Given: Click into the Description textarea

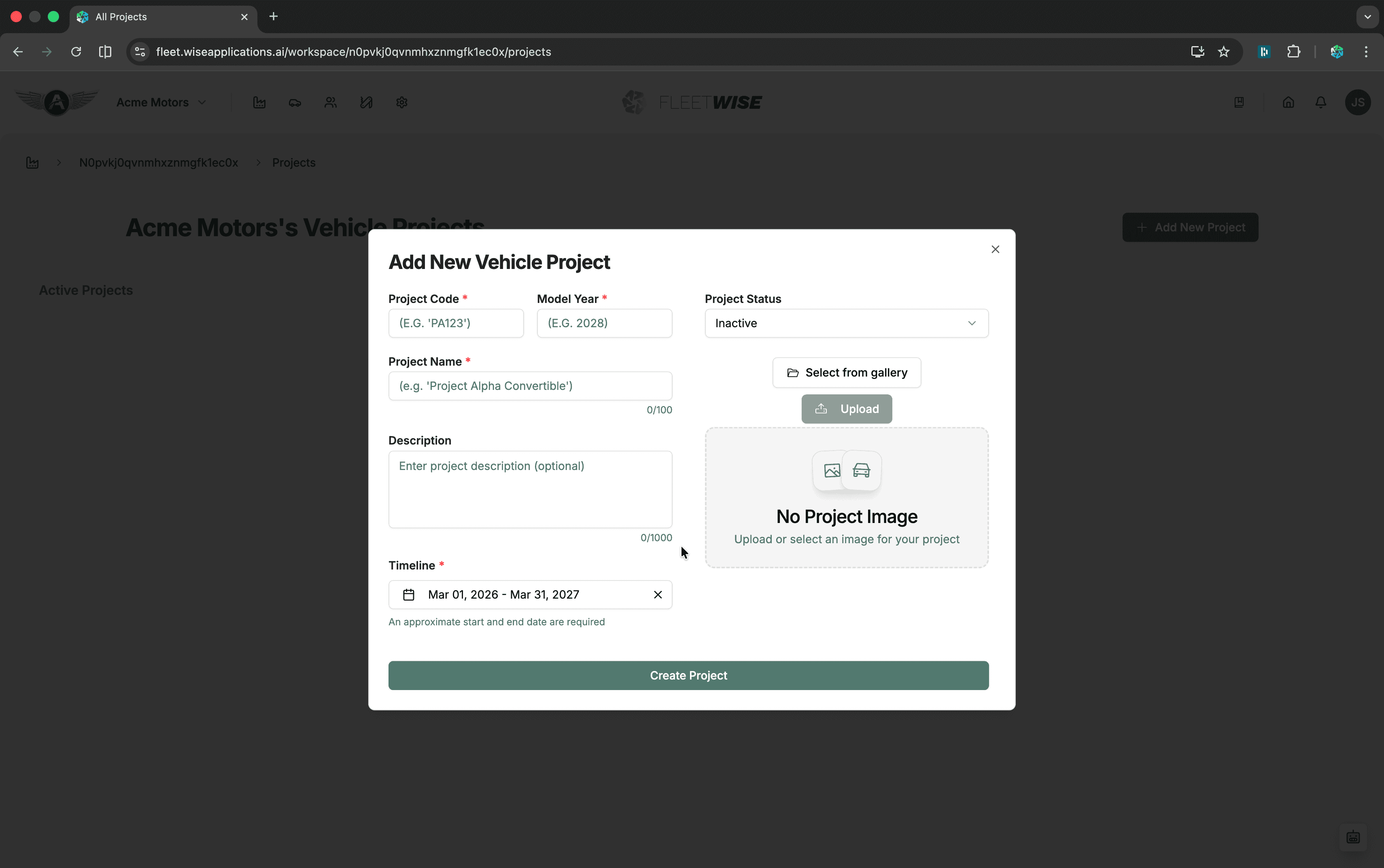Looking at the screenshot, I should tap(530, 489).
